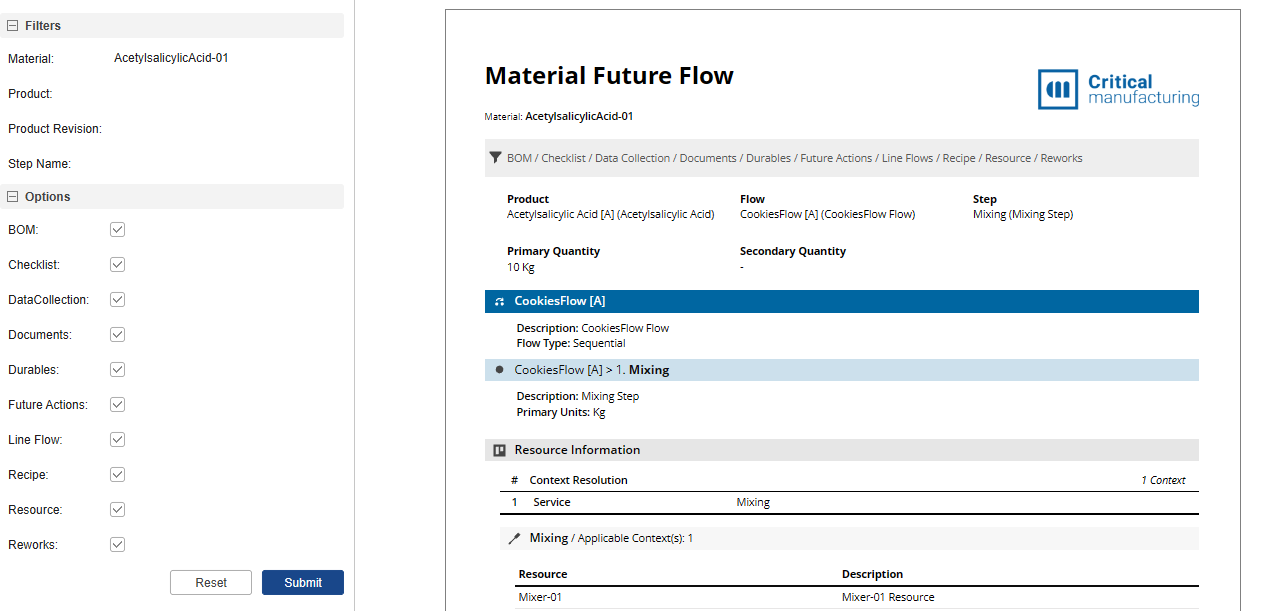This screenshot has width=1288, height=611.
Task: Click the funnel filter icon above the breadcrumb
Action: [495, 157]
